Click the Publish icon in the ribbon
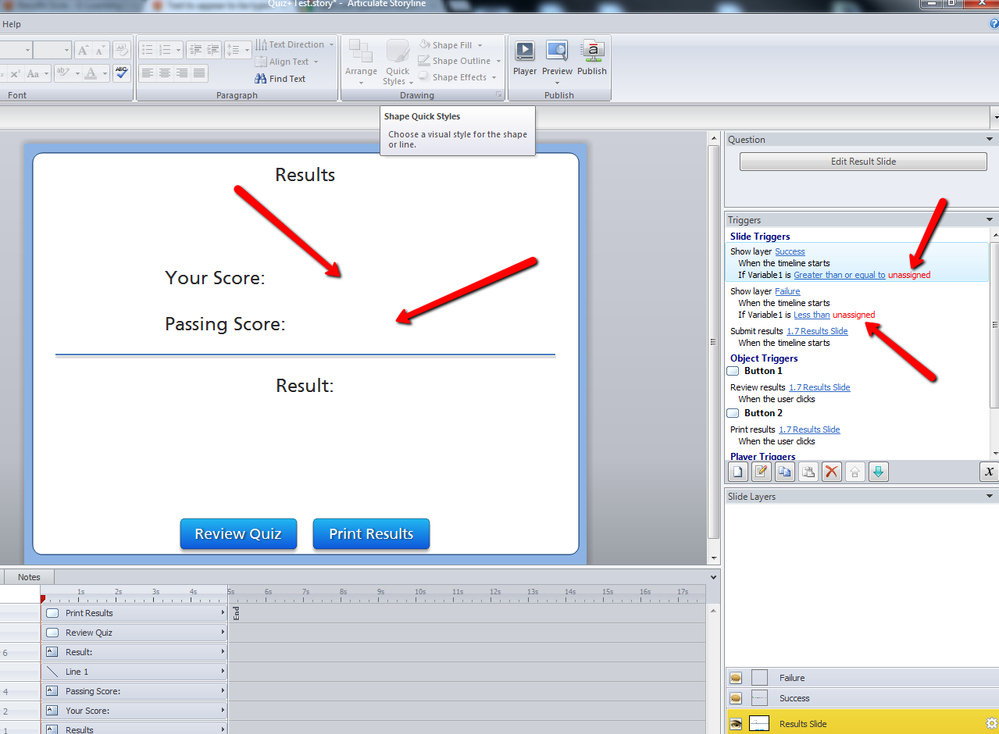This screenshot has width=999, height=734. pyautogui.click(x=591, y=57)
